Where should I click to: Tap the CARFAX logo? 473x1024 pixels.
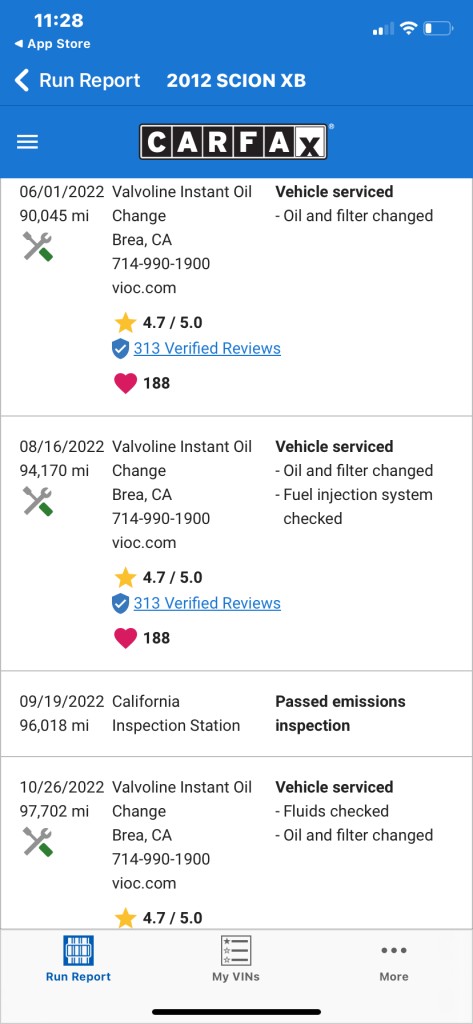(233, 142)
